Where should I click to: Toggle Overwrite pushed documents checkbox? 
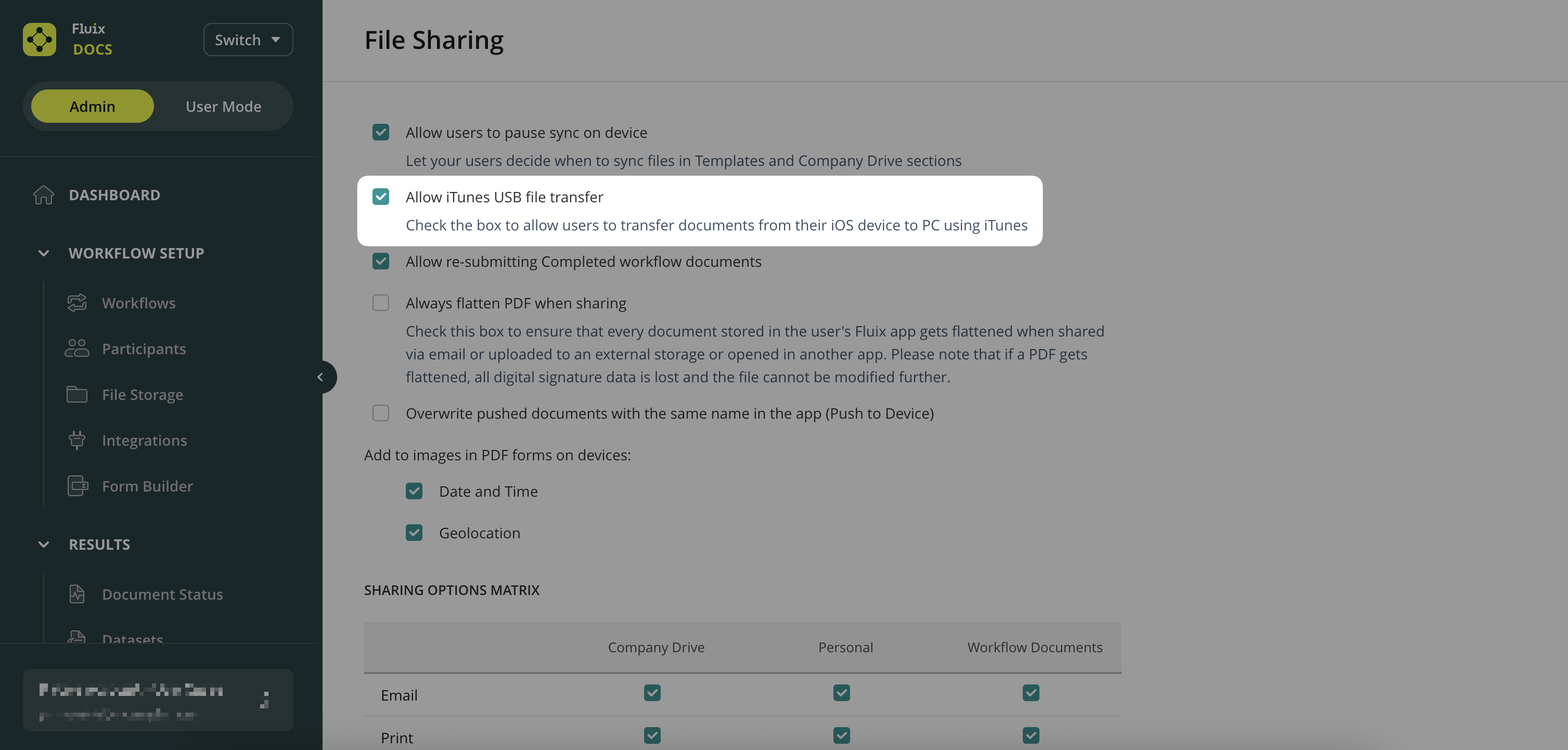pyautogui.click(x=381, y=413)
